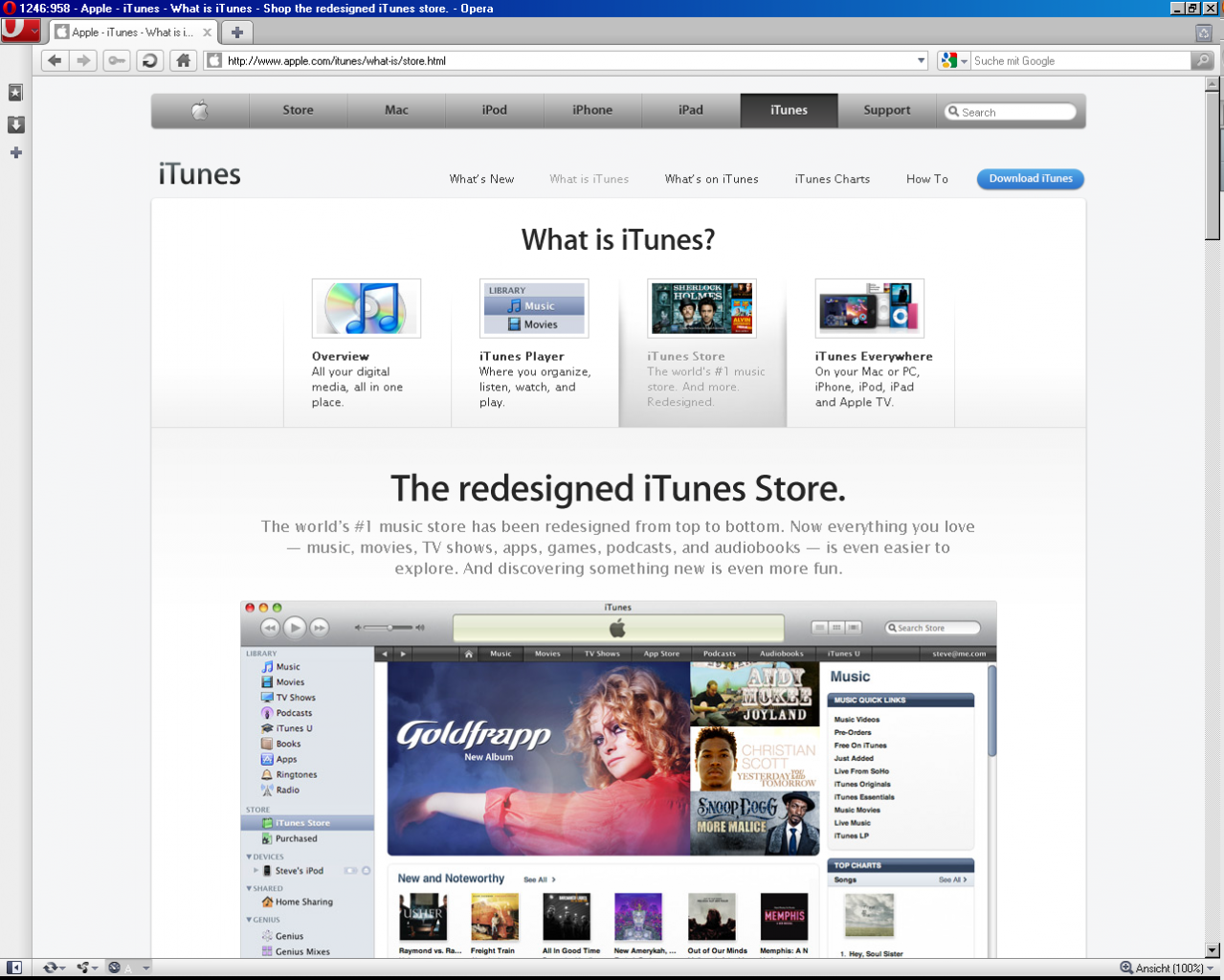Image resolution: width=1224 pixels, height=980 pixels.
Task: Open the iPhone tab in Apple navigation
Action: point(592,110)
